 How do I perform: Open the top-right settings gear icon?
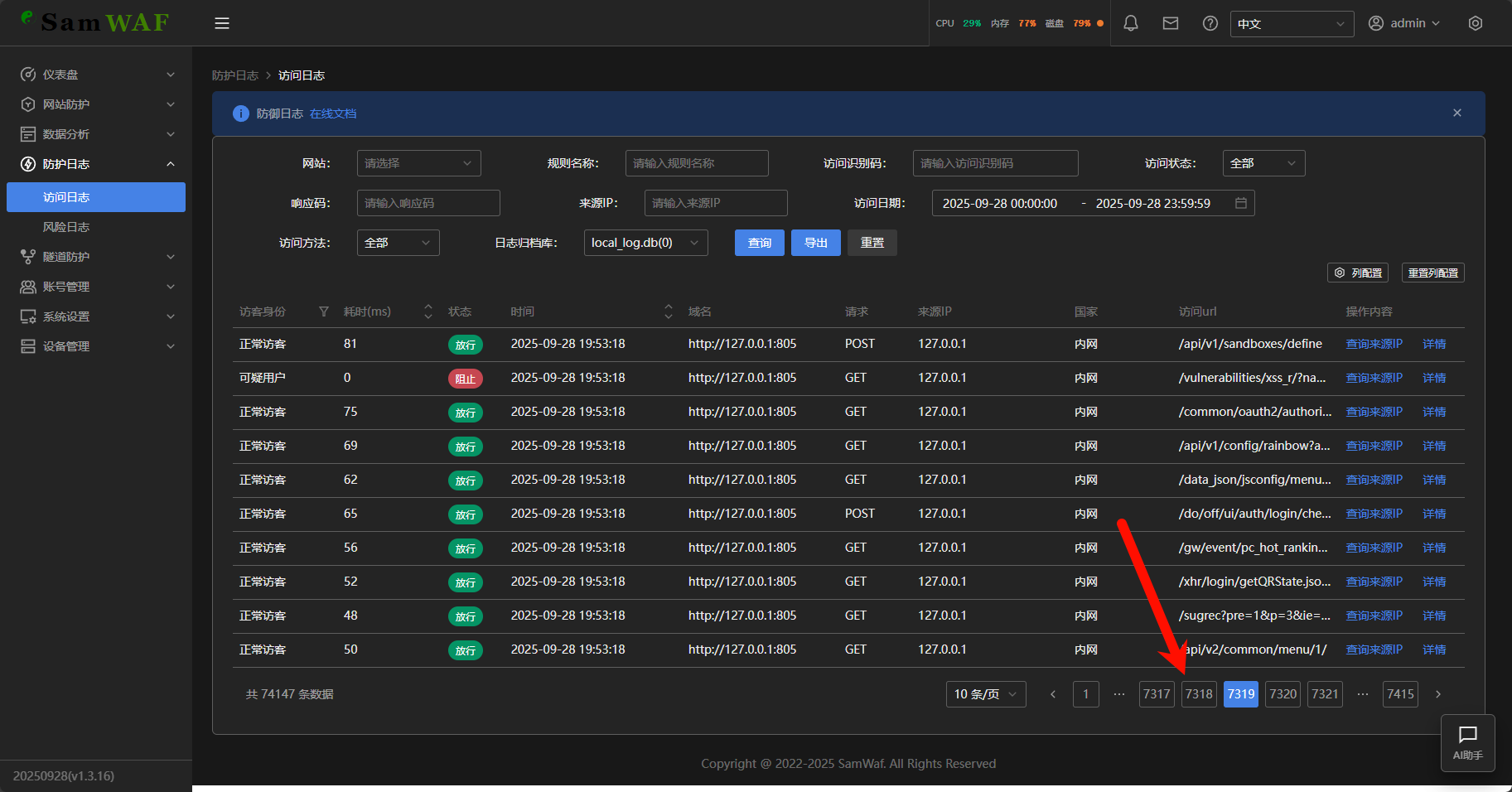tap(1475, 23)
